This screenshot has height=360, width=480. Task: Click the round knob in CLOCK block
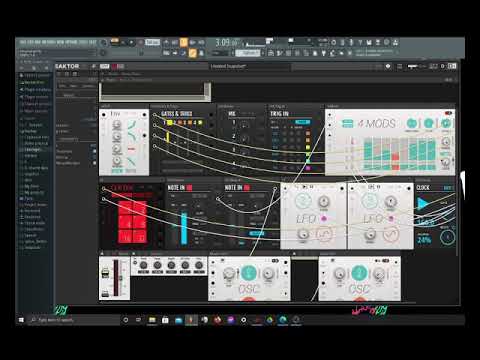447,237
